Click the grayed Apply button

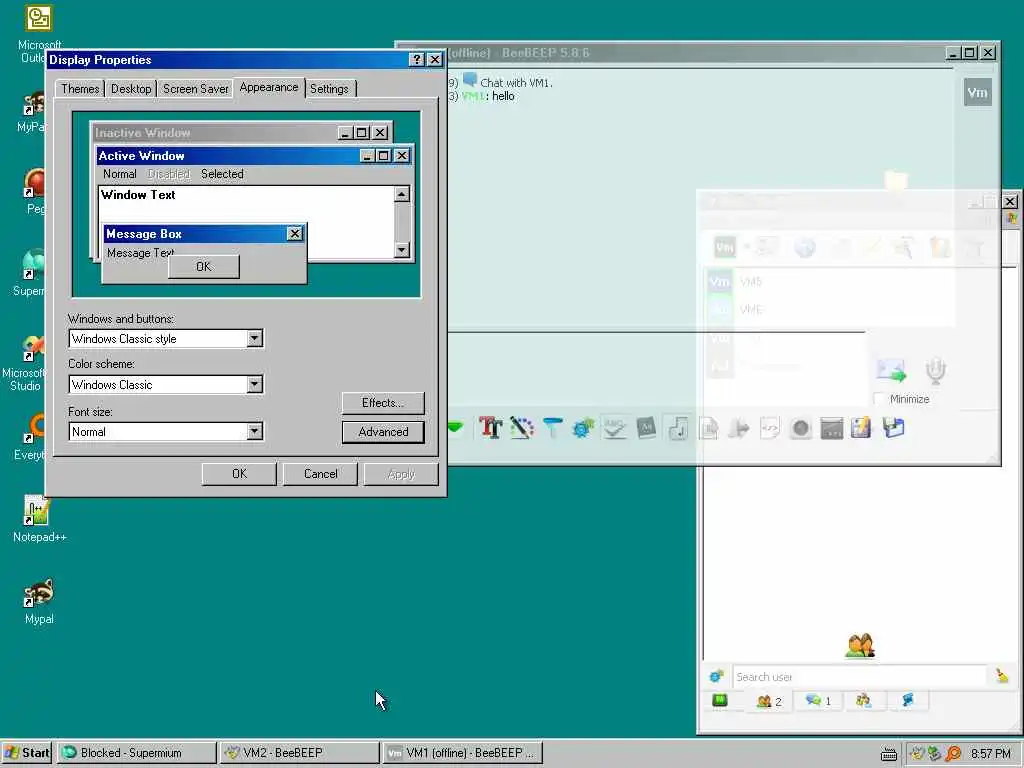401,474
